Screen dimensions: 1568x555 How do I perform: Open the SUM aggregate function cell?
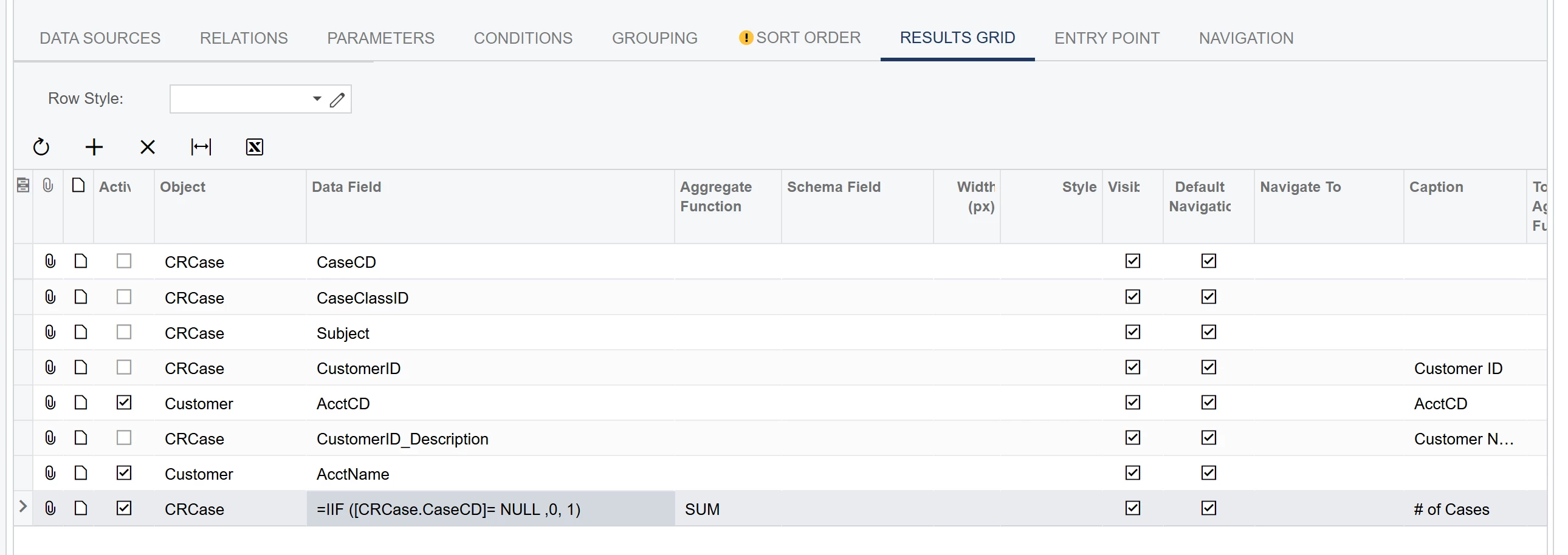pos(727,509)
